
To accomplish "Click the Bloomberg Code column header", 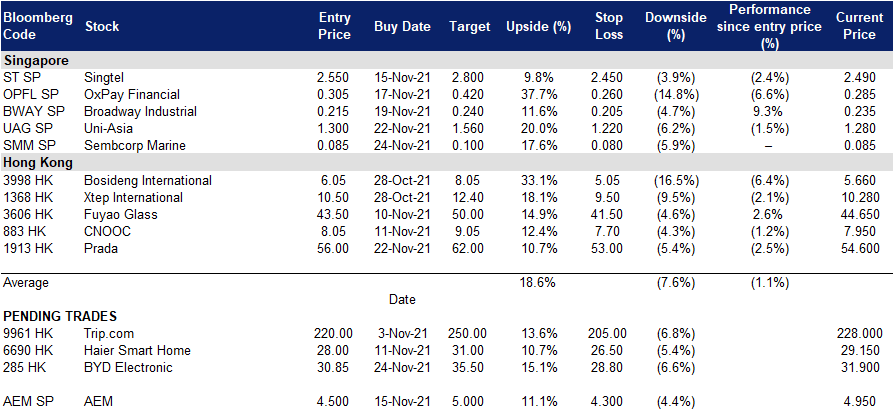I will click(x=38, y=26).
